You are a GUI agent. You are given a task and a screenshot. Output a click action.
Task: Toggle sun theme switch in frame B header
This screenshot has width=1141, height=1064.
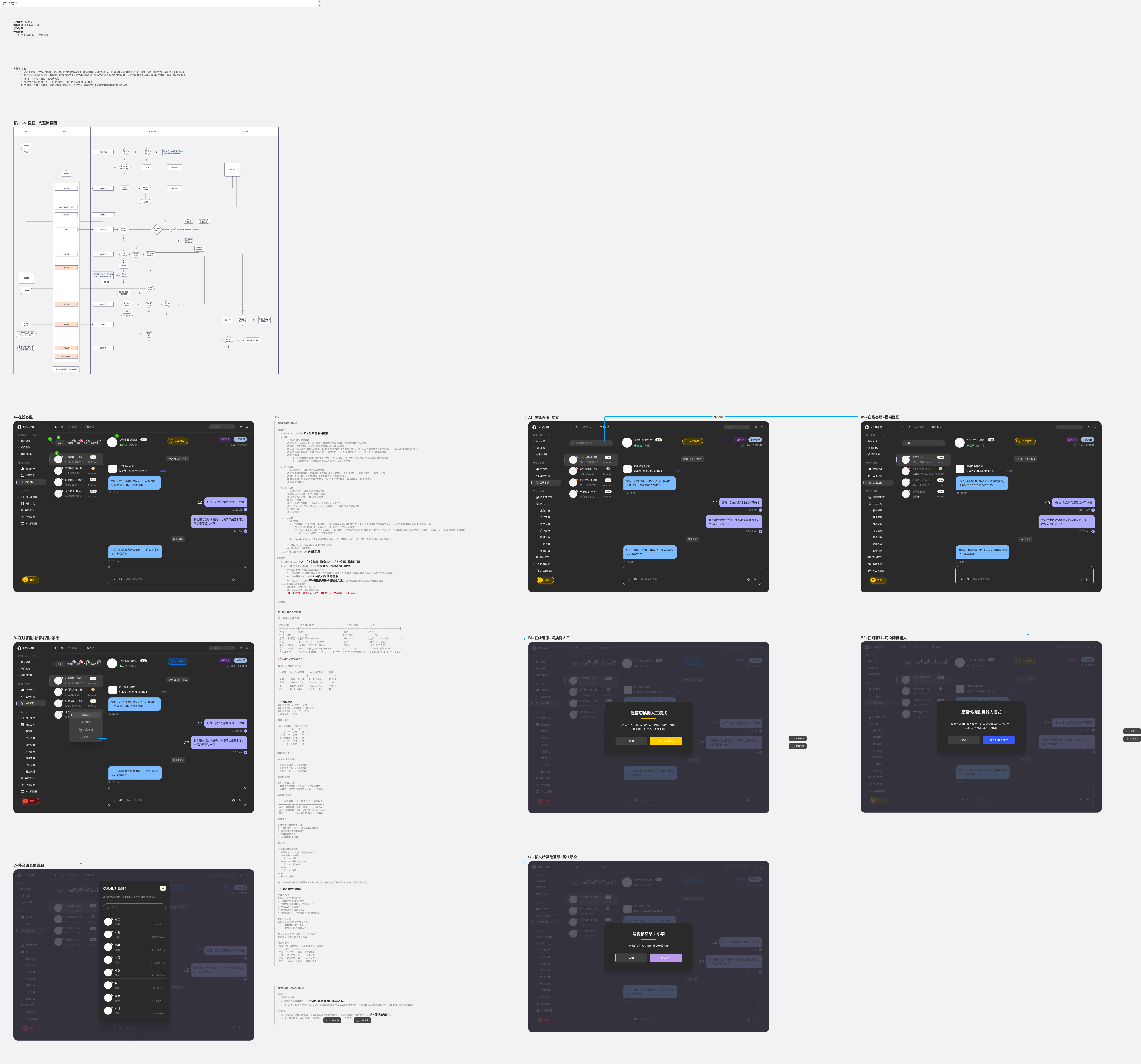[241, 648]
